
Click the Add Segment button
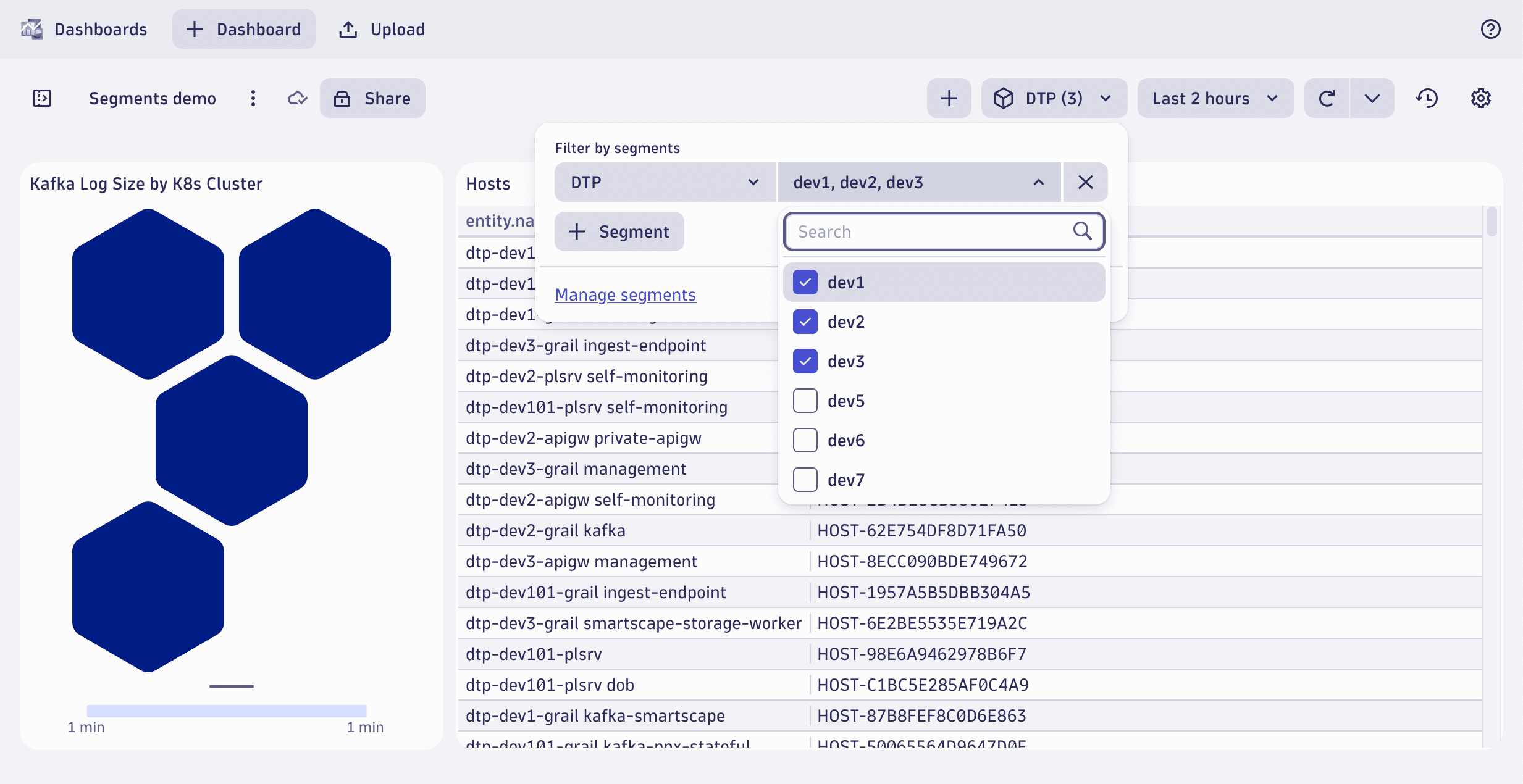click(x=618, y=231)
